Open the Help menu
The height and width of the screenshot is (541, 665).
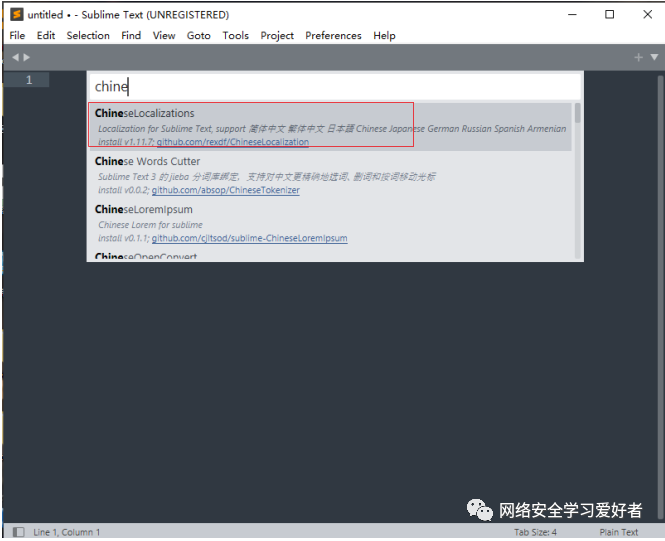(384, 36)
